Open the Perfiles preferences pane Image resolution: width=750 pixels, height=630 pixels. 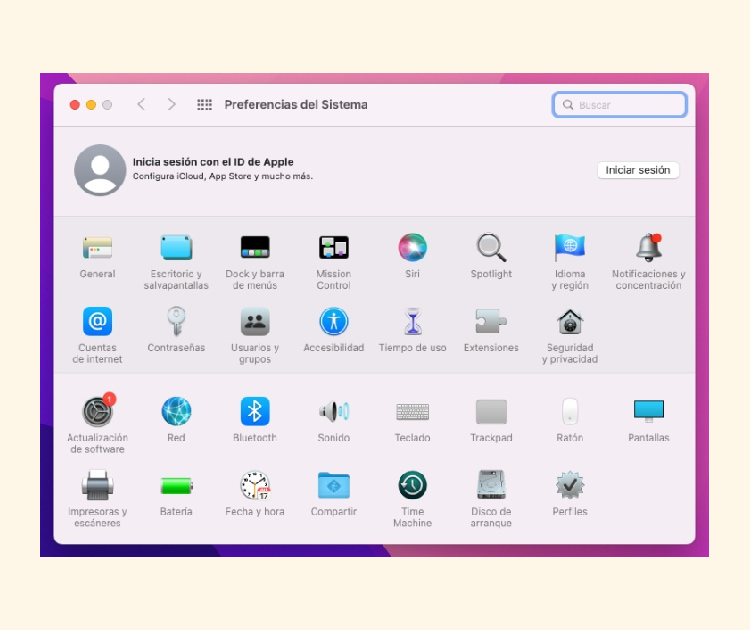(570, 485)
